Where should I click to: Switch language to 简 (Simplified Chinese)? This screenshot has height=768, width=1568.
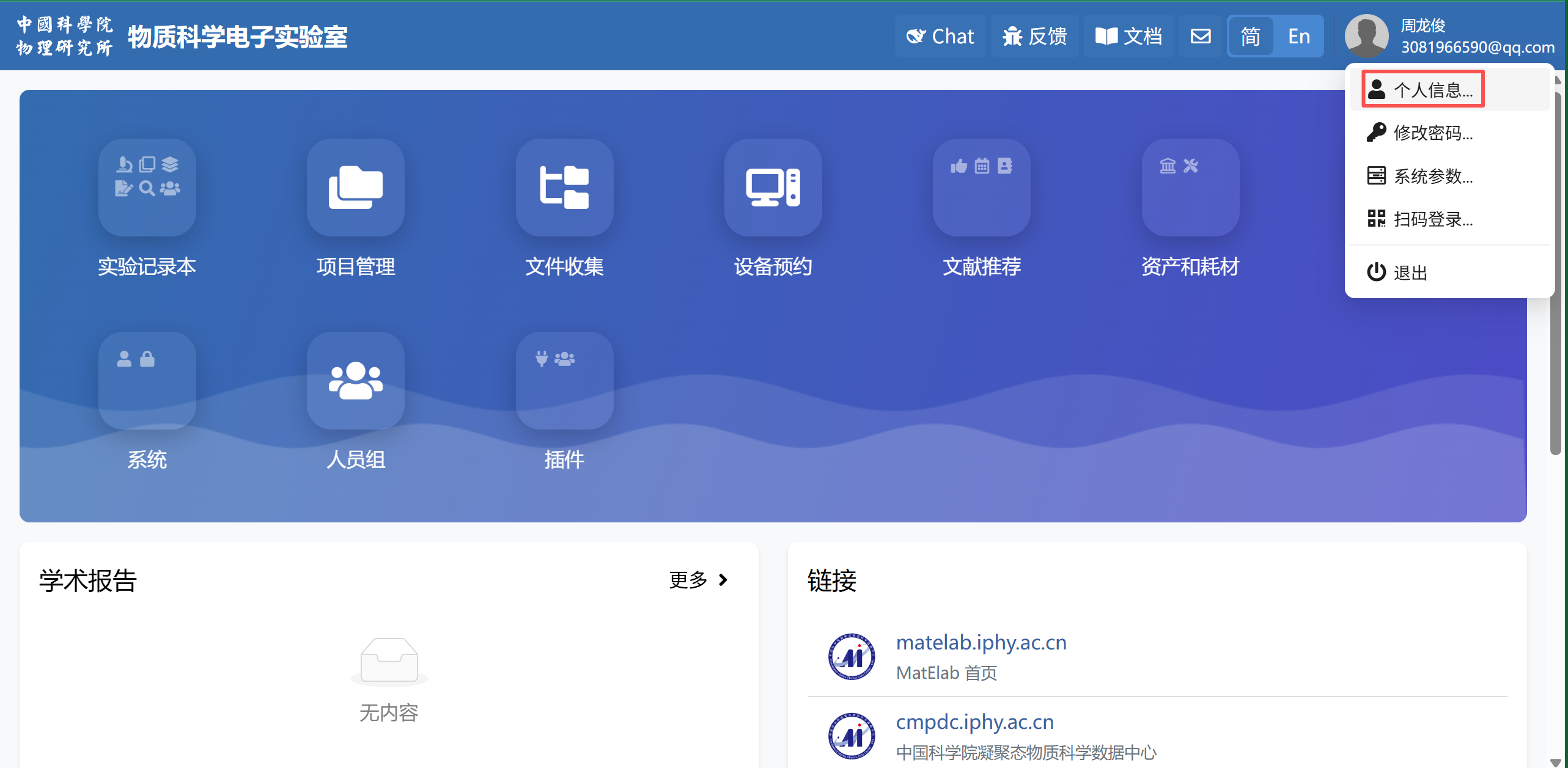(1251, 36)
